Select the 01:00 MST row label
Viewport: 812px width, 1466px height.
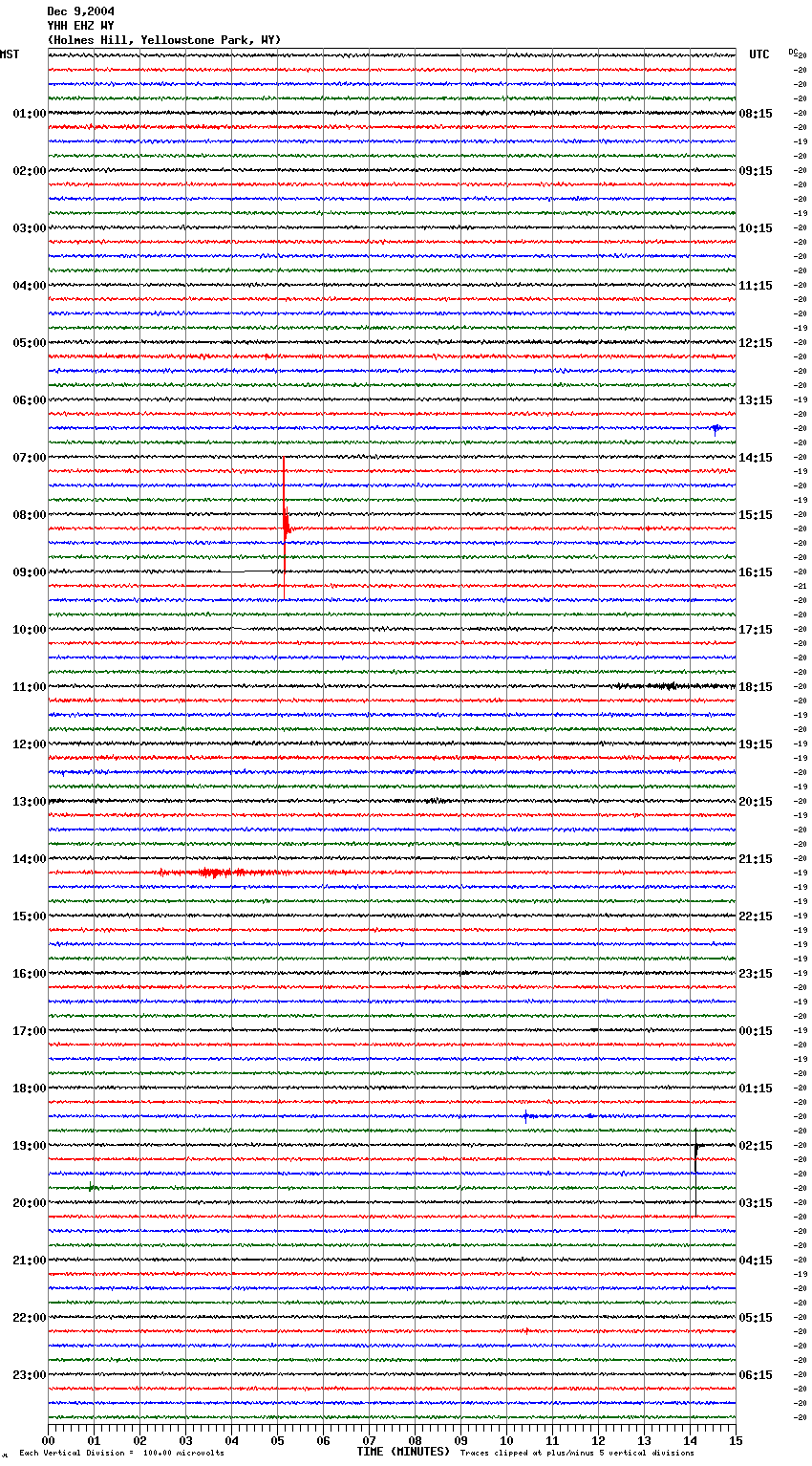(x=29, y=114)
